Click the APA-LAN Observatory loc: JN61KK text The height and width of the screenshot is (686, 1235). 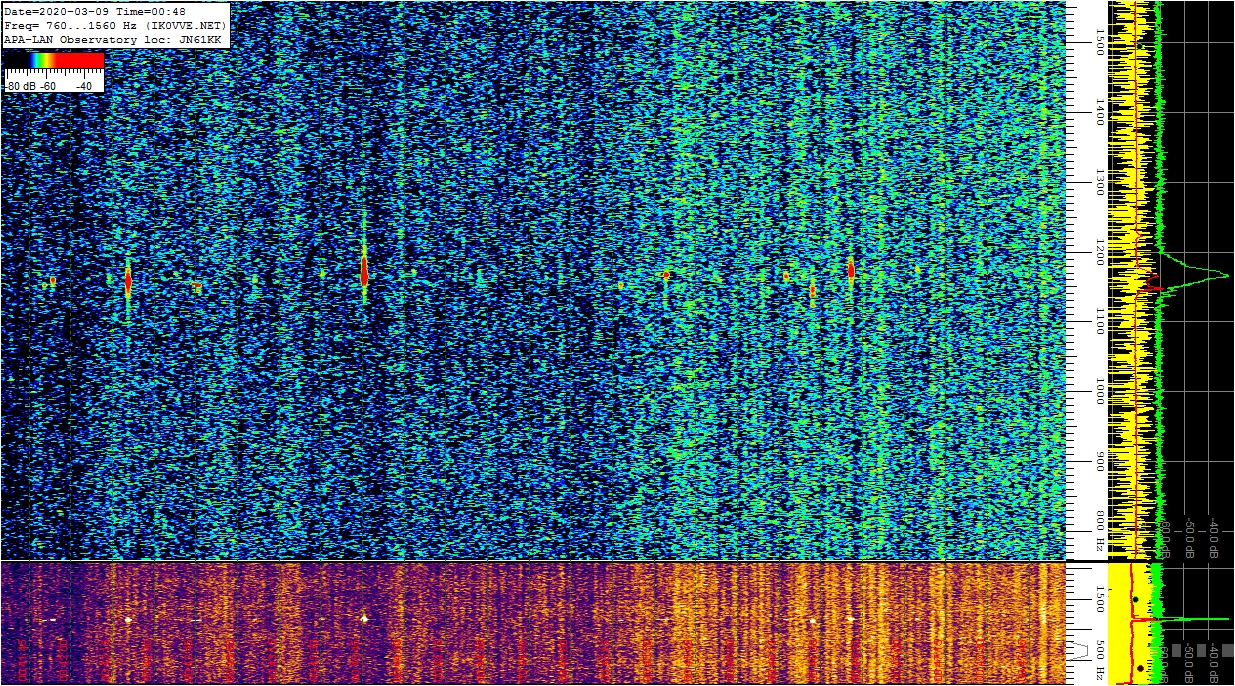coord(113,39)
